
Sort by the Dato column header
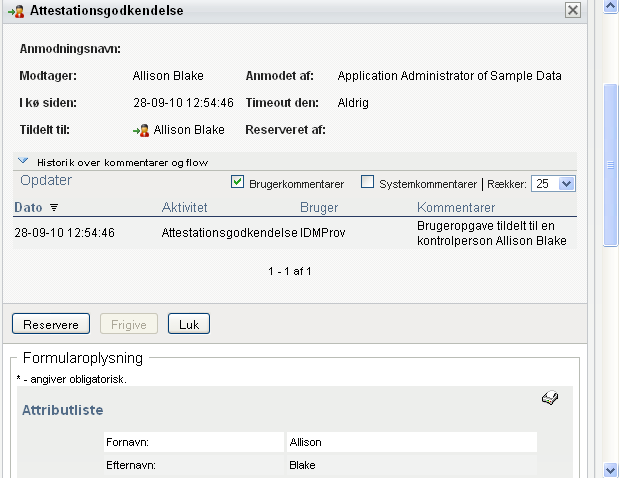[28, 208]
